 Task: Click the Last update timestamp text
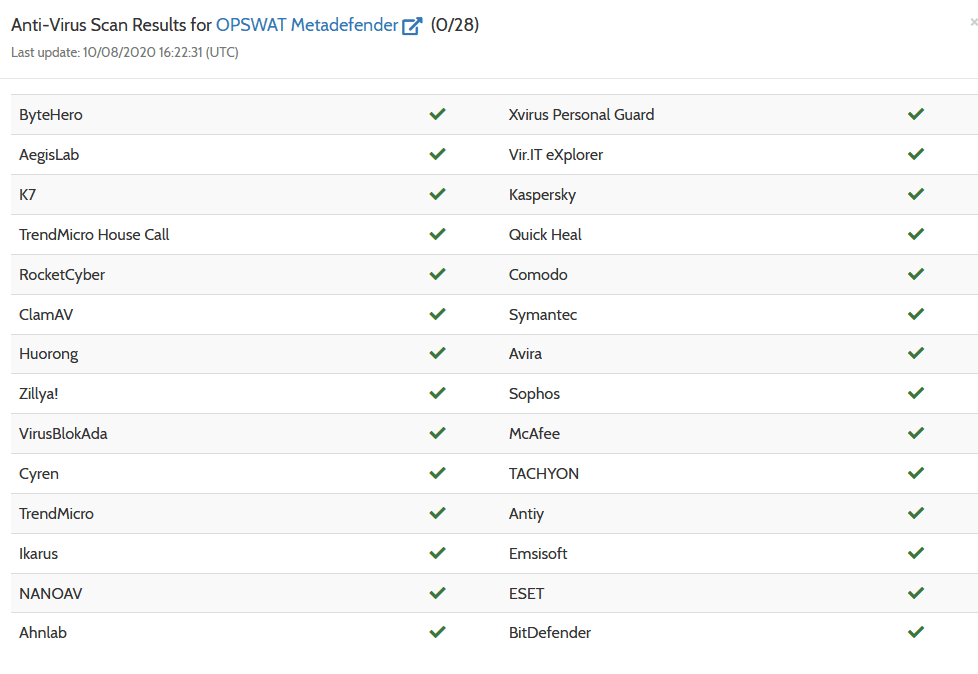pos(125,52)
